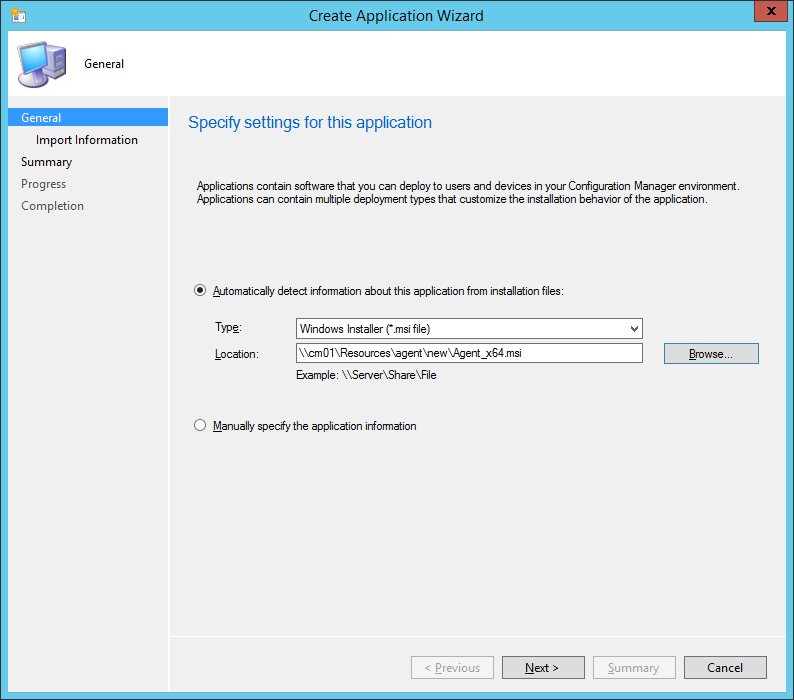Select Completion in the step list
Image resolution: width=794 pixels, height=700 pixels.
click(x=52, y=206)
